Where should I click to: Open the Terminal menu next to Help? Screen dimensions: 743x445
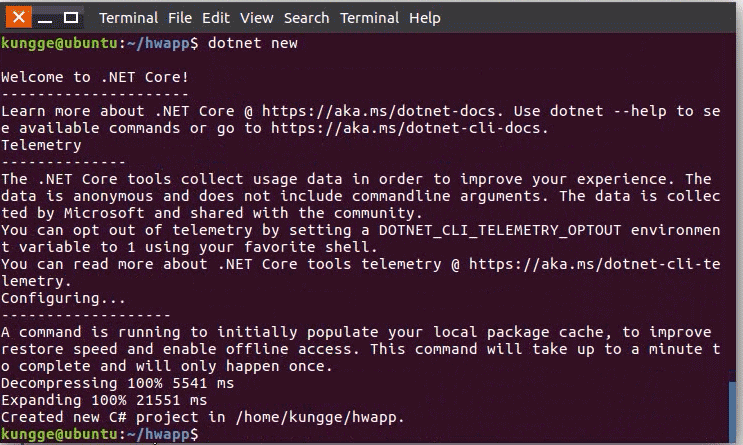coord(369,18)
